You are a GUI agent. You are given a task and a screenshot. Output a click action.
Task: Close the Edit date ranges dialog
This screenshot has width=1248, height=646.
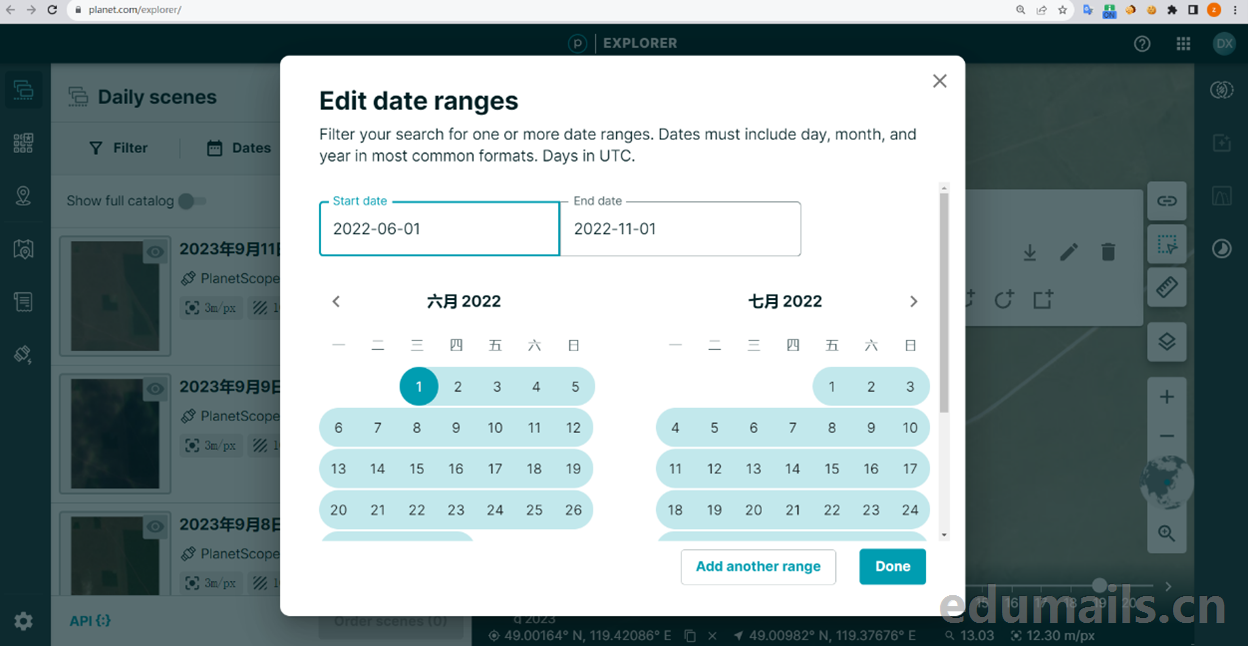(x=939, y=81)
